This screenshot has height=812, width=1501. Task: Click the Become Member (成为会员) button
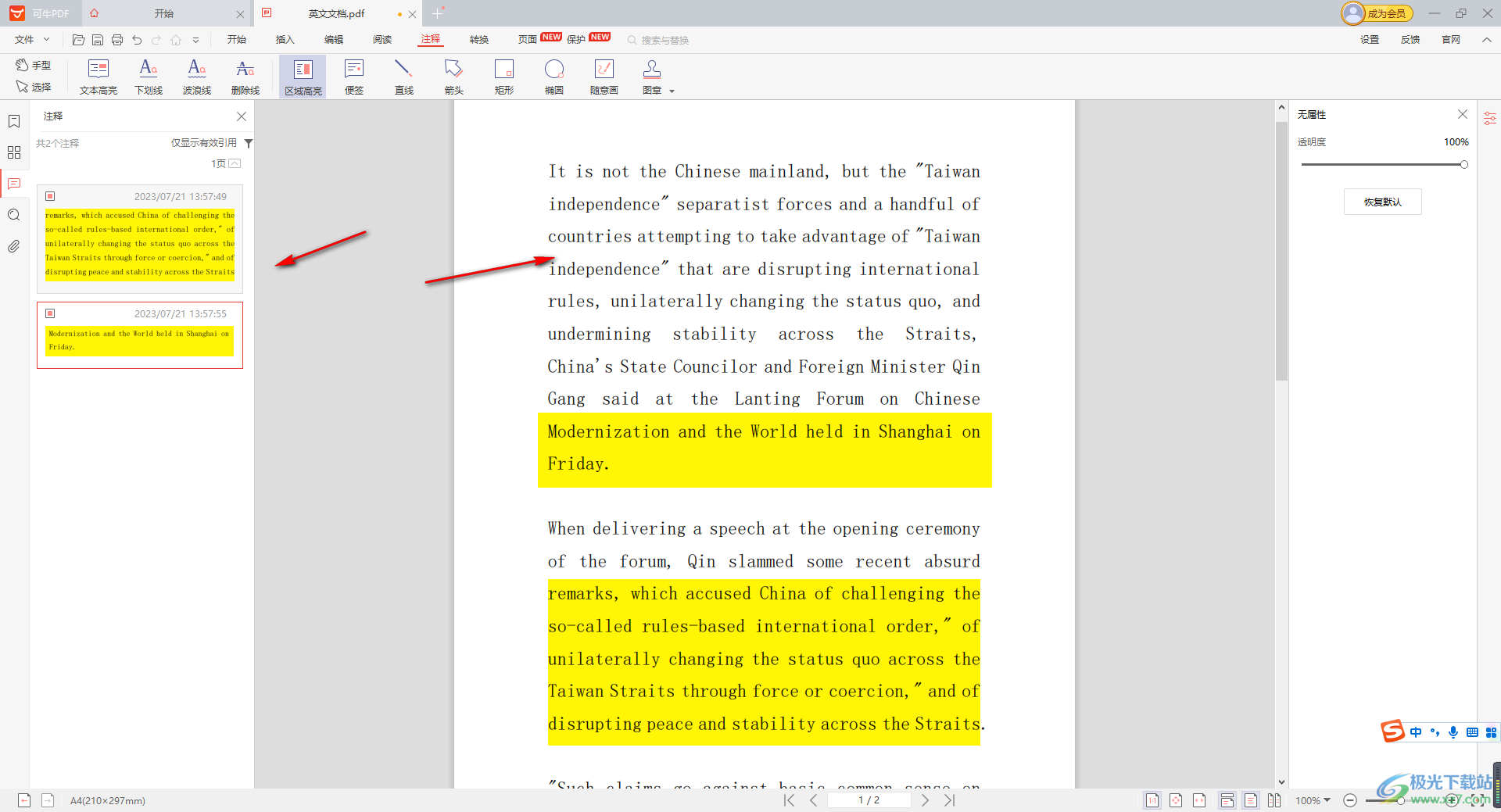tap(1377, 13)
